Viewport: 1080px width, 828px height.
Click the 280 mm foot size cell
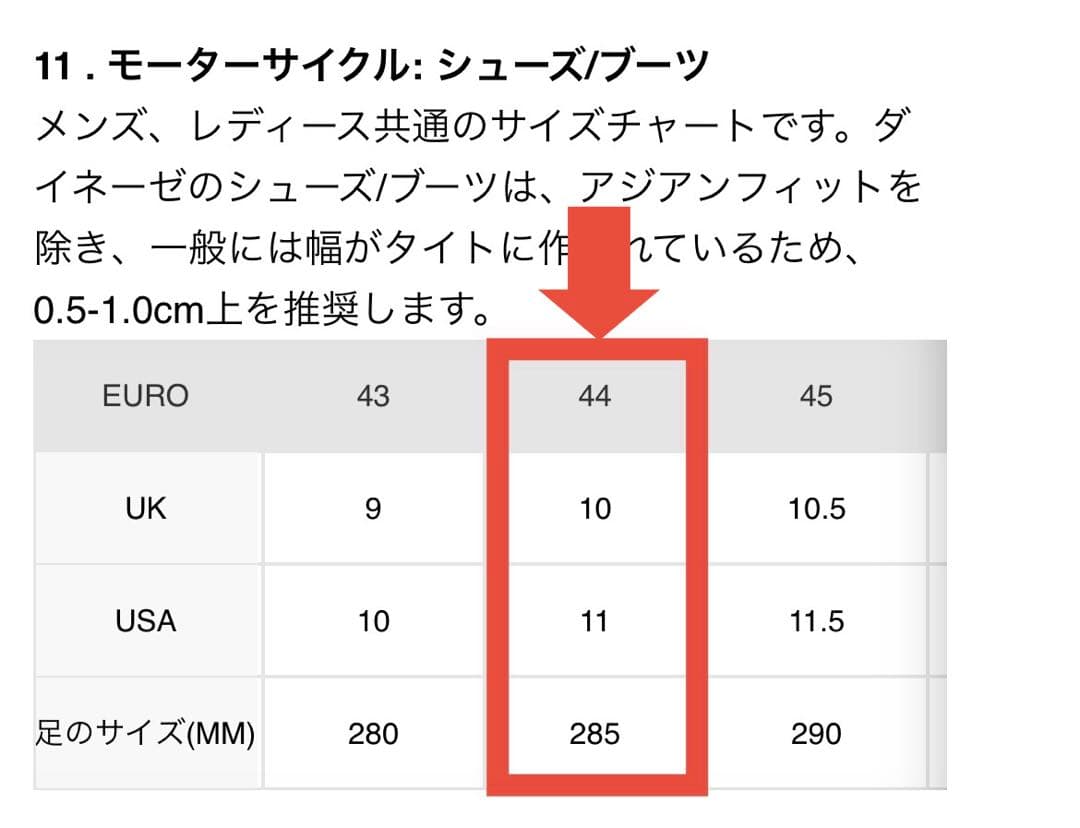[x=373, y=734]
